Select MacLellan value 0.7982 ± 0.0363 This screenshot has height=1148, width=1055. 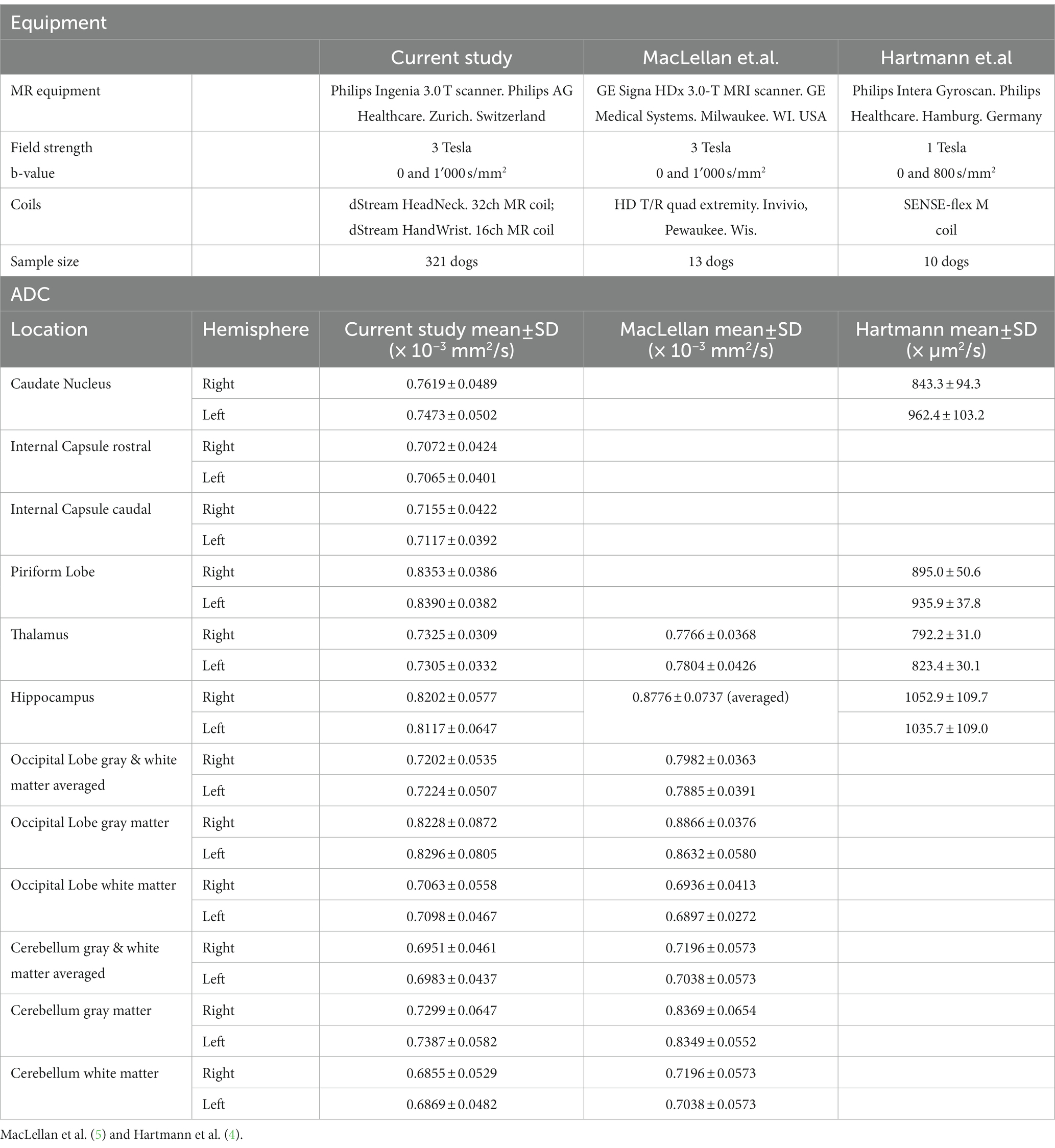click(711, 760)
